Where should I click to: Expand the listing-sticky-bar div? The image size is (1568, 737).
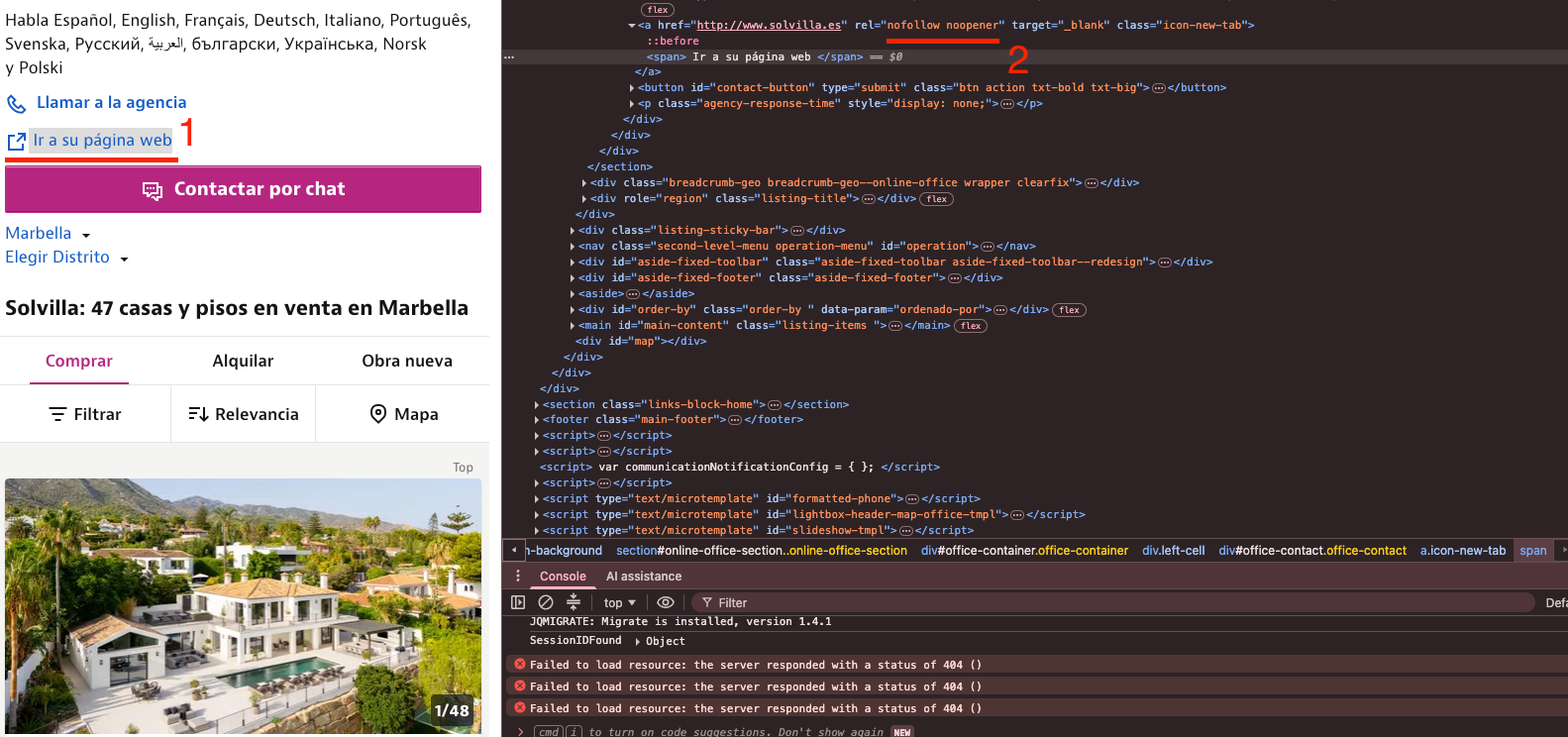click(x=573, y=231)
